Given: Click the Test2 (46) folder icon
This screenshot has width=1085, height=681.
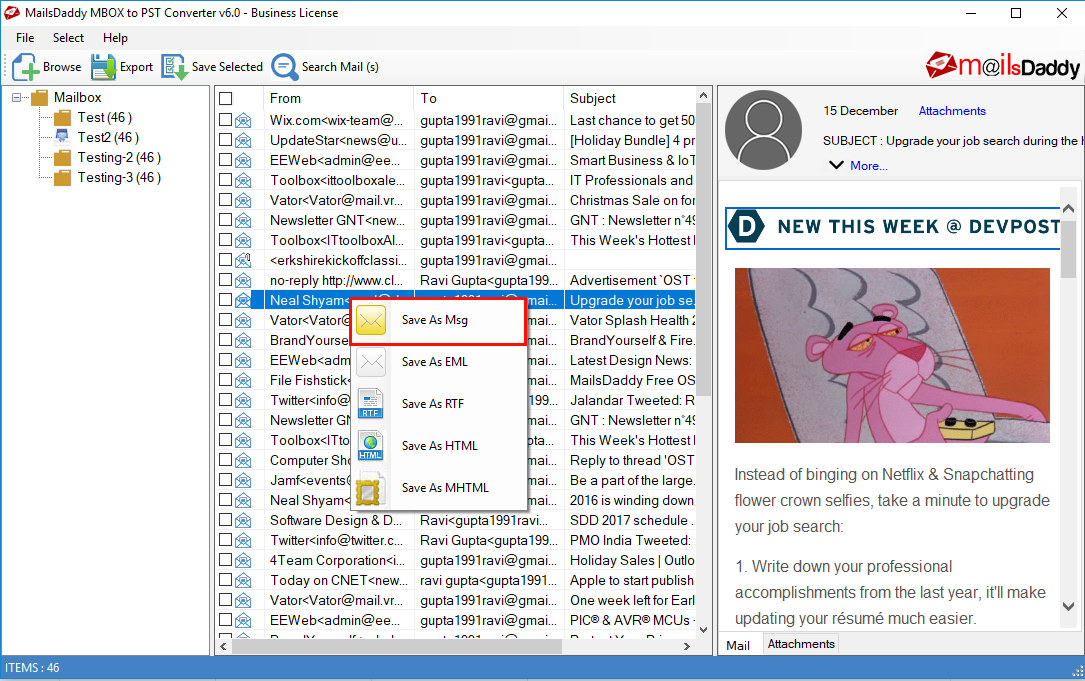Looking at the screenshot, I should [x=62, y=137].
